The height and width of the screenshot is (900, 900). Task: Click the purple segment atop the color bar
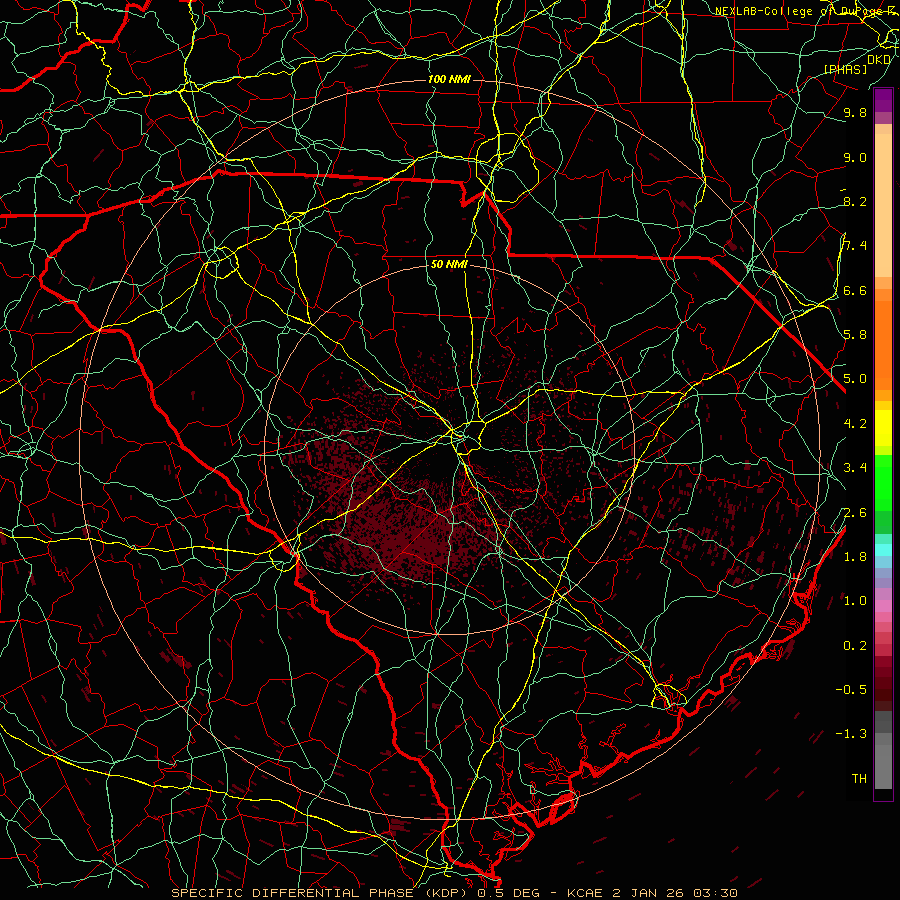[x=883, y=100]
